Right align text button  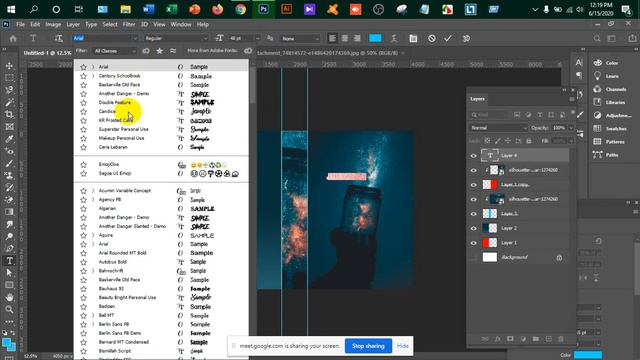pyautogui.click(x=357, y=38)
